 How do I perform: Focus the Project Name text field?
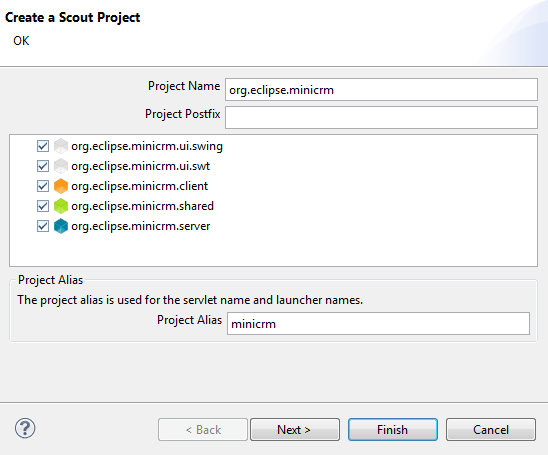click(381, 90)
